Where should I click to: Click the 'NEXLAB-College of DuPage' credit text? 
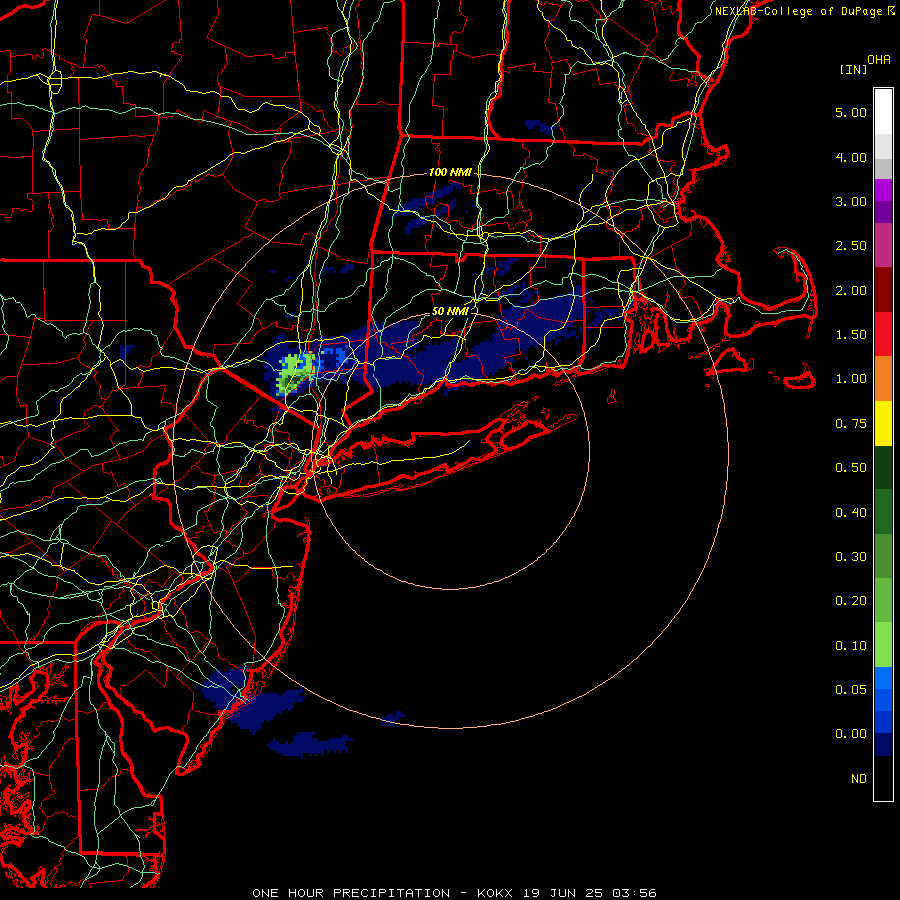click(798, 11)
